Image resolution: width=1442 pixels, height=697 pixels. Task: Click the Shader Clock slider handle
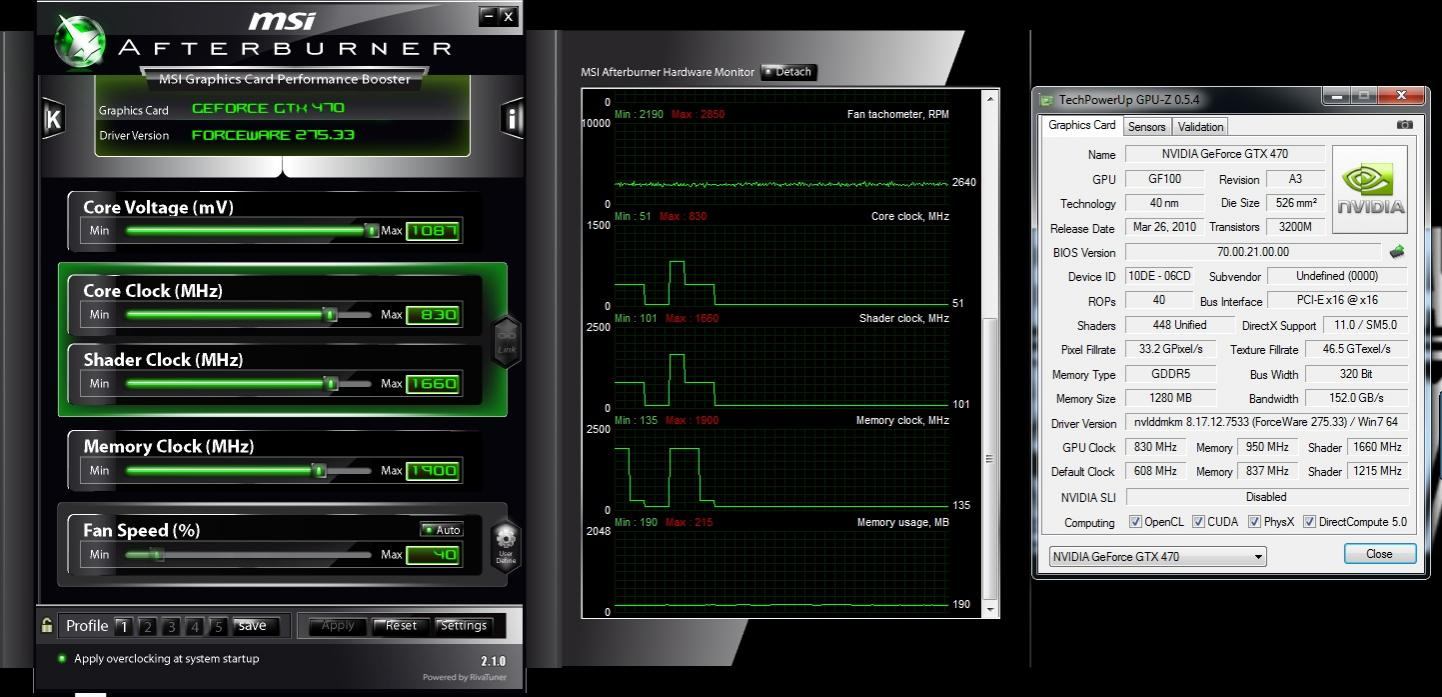click(330, 384)
